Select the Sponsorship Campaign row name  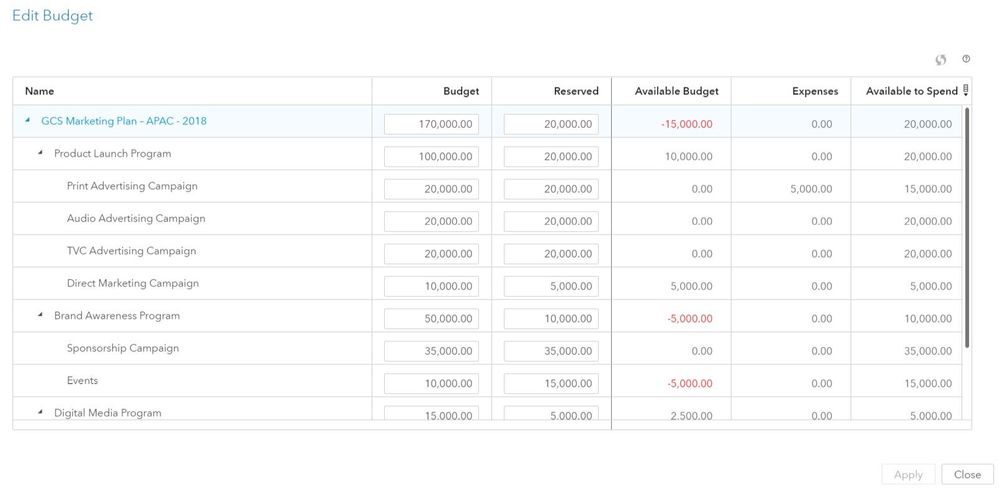click(x=123, y=348)
